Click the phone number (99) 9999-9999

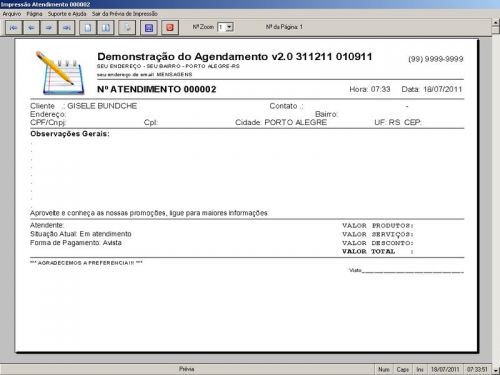436,59
